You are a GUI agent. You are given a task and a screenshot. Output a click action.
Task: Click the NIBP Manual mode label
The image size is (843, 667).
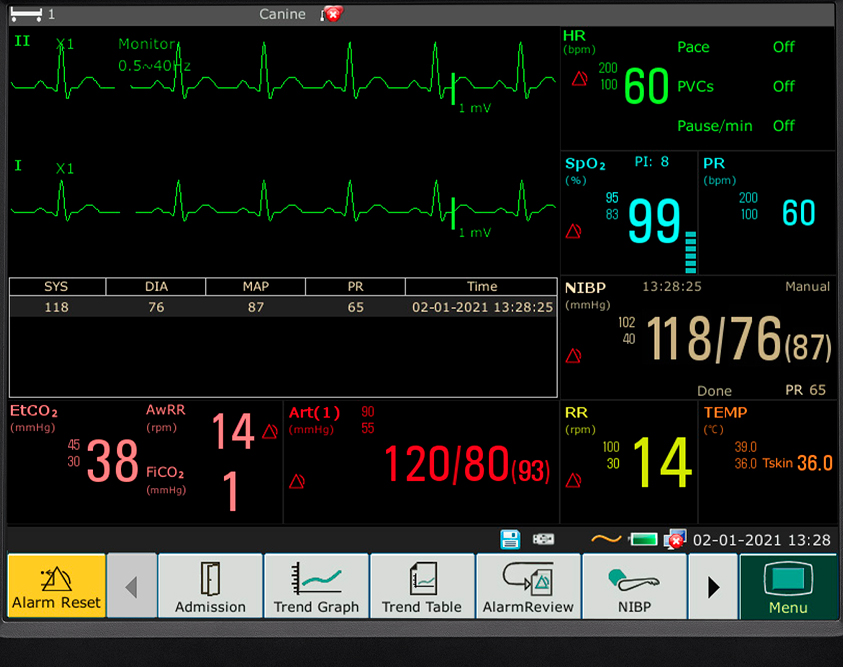(x=807, y=286)
